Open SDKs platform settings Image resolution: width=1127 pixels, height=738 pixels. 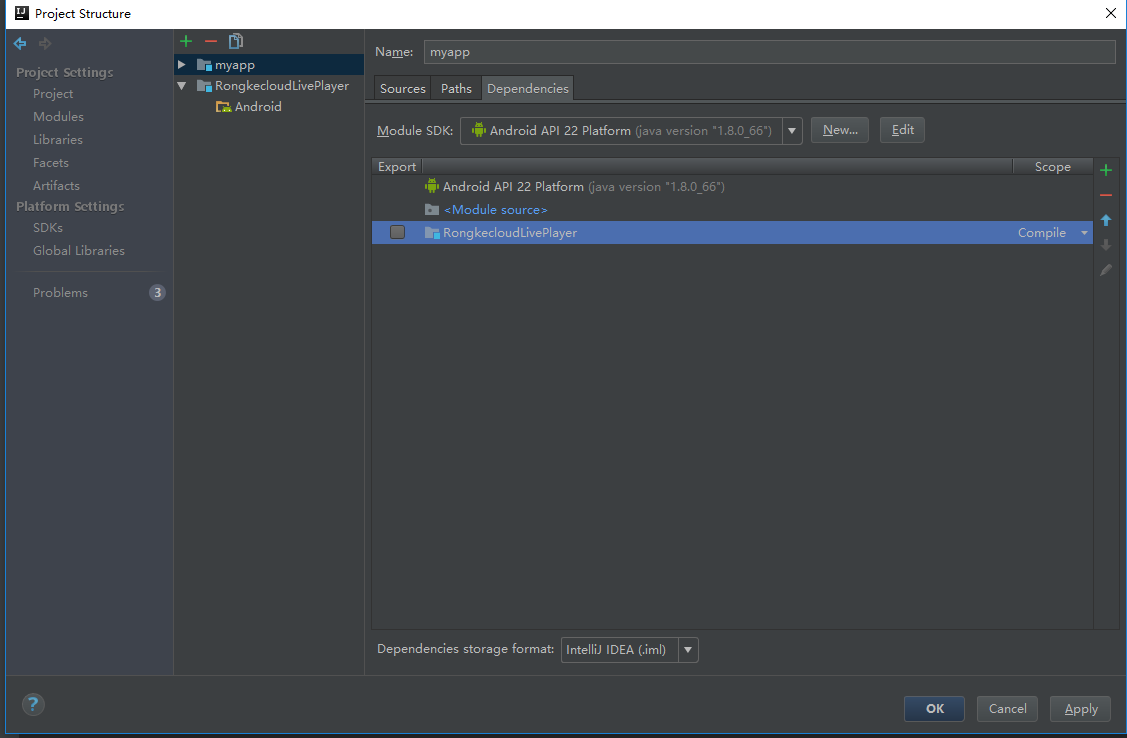click(48, 228)
